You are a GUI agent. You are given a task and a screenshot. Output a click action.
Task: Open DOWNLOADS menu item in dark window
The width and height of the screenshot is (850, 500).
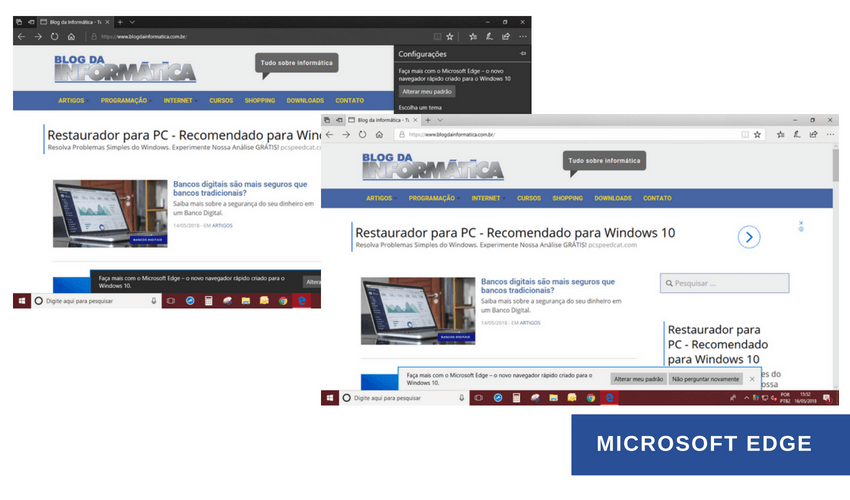(x=305, y=101)
